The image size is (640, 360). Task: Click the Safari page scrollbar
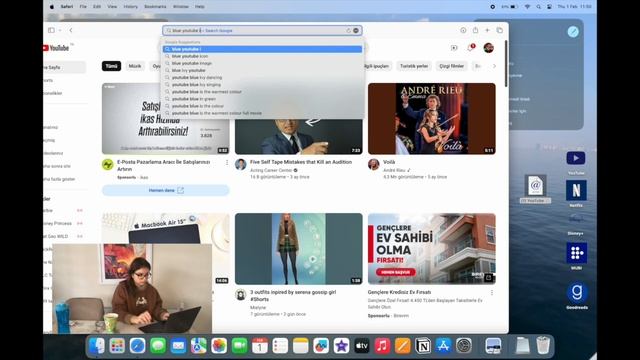point(507,63)
